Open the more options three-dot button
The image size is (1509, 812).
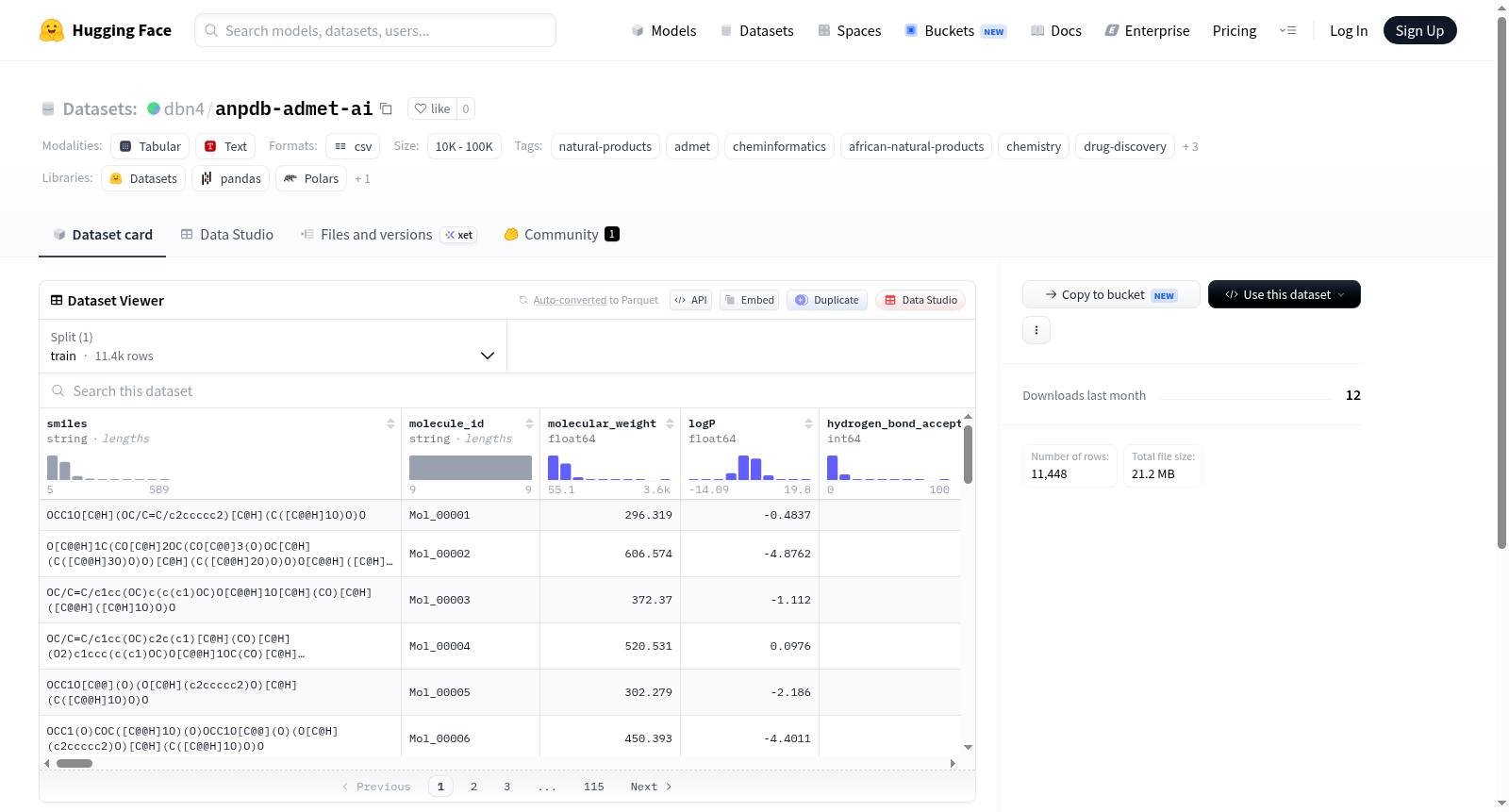[x=1036, y=330]
